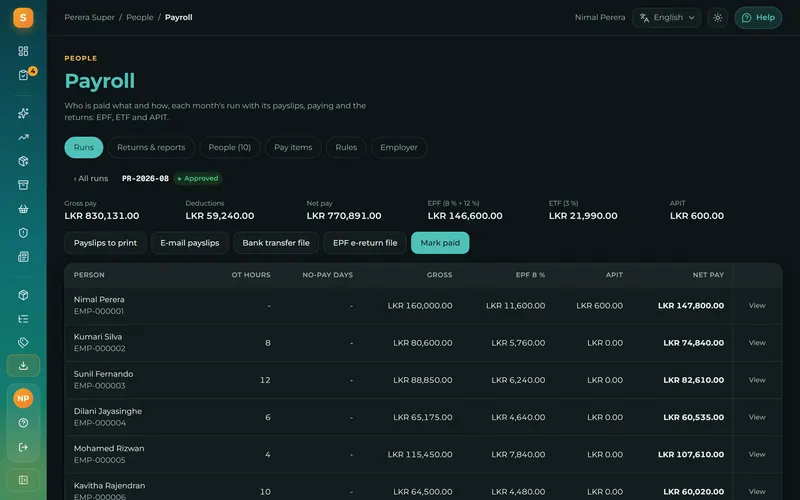Click run ID PR-2026-08
The image size is (800, 500).
click(145, 179)
